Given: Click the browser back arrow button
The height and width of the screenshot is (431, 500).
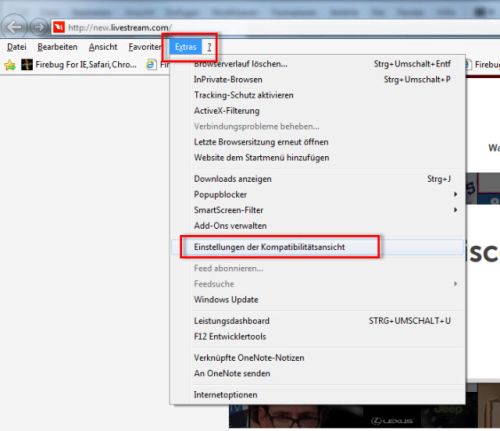Looking at the screenshot, I should point(15,26).
